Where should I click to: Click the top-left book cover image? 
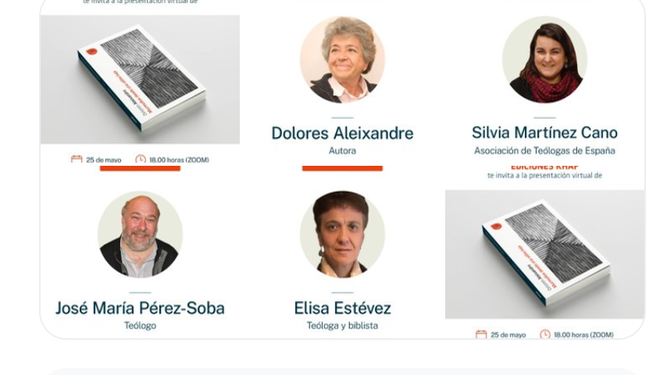(140, 80)
